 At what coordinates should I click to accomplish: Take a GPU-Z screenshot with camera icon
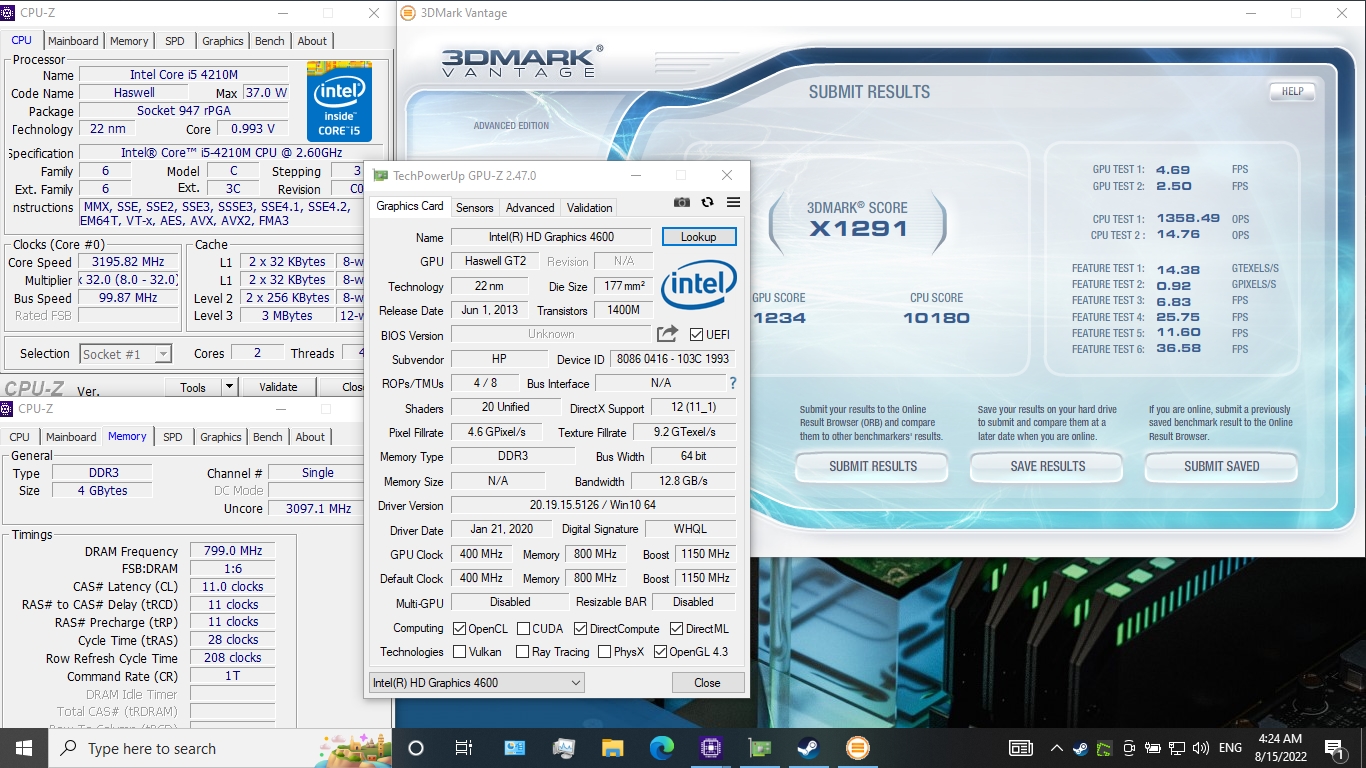click(x=682, y=202)
